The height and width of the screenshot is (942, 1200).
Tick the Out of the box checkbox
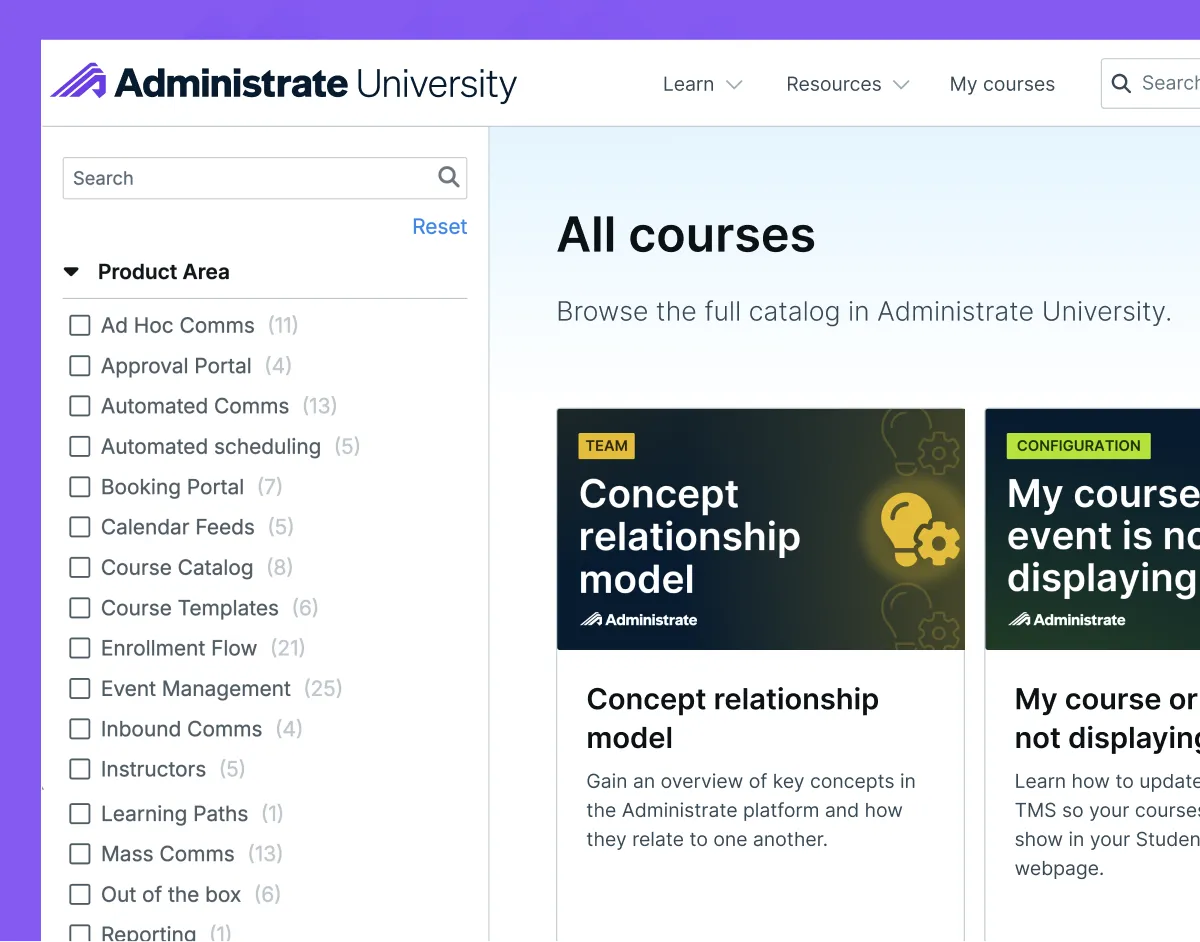tap(80, 894)
